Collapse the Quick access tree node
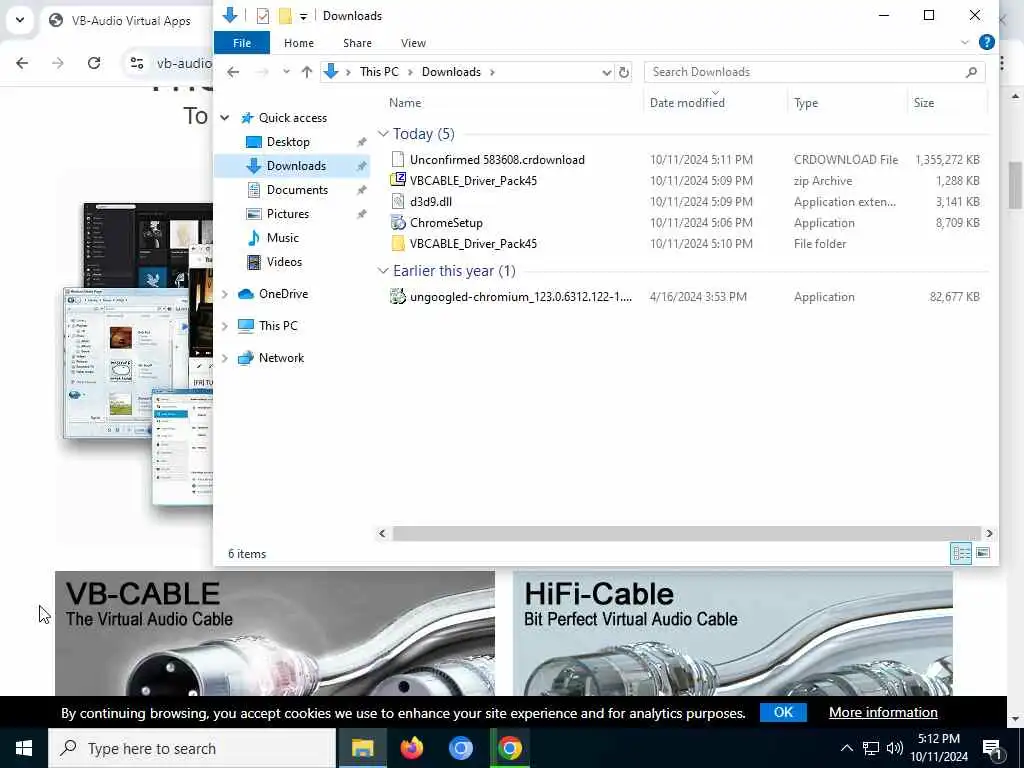 click(x=225, y=118)
